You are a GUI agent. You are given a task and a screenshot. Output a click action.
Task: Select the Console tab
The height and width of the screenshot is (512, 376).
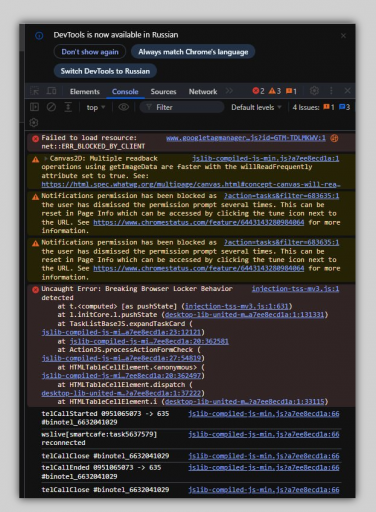click(x=125, y=92)
